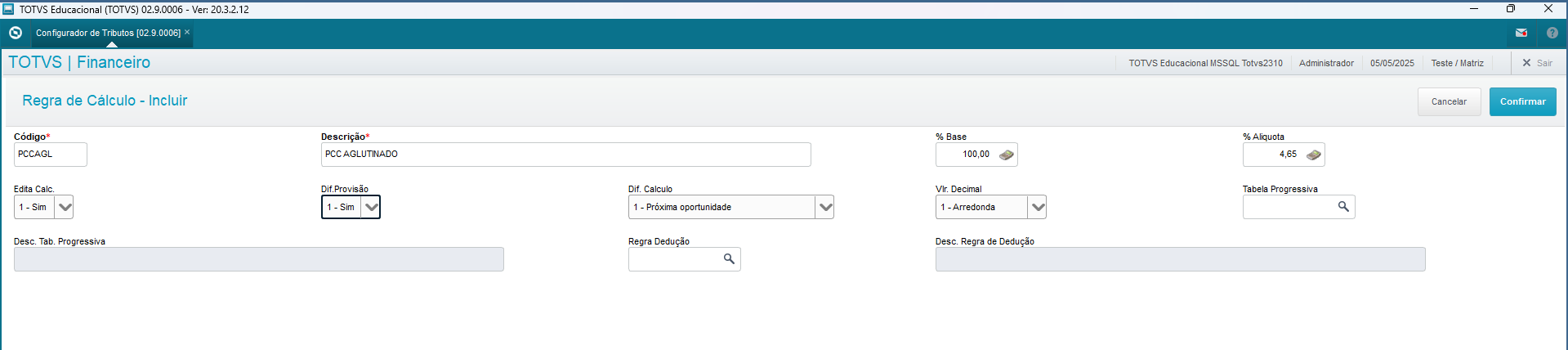Click the Teste / Matriz branch label

click(x=1457, y=63)
